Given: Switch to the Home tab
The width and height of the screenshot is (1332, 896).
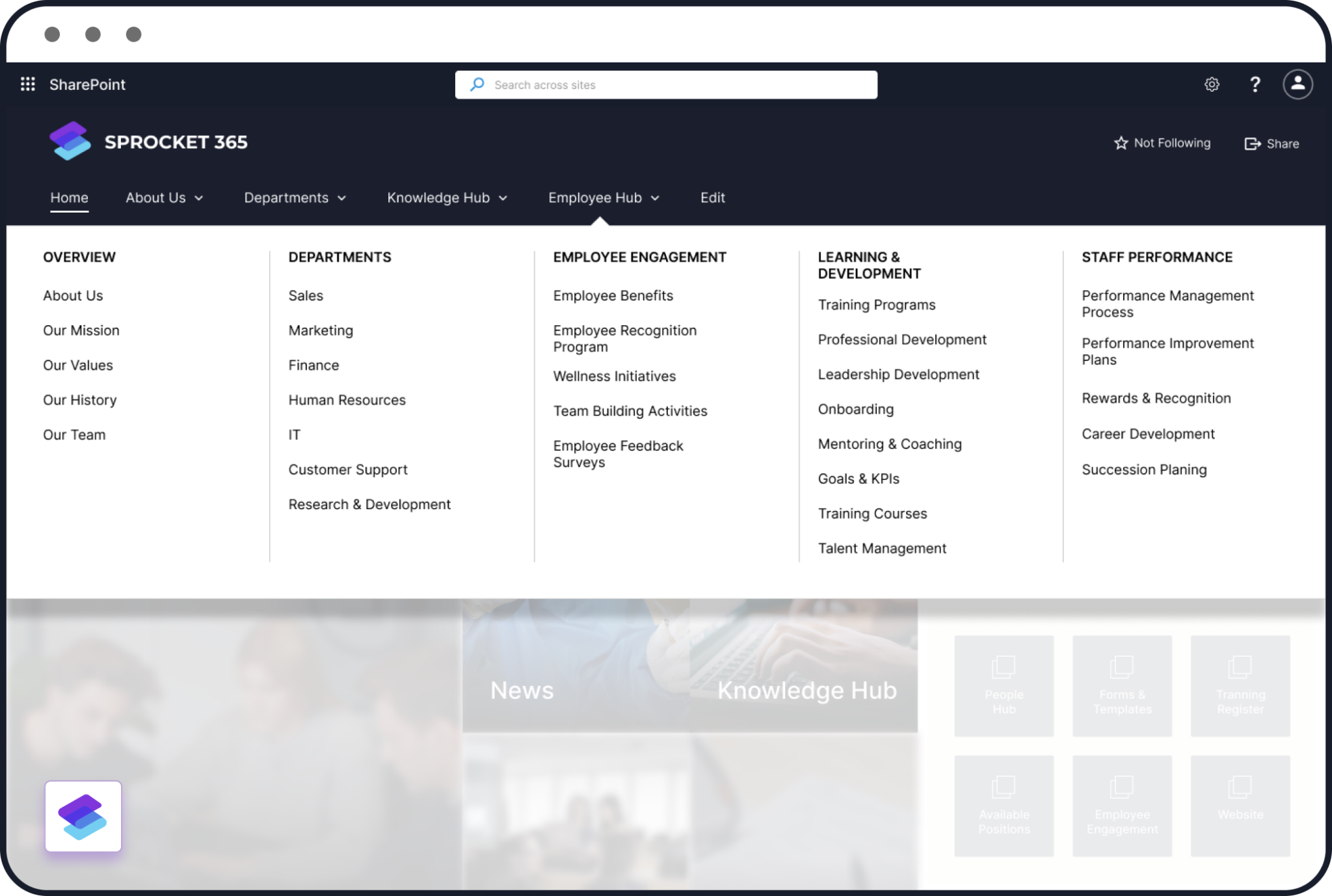Looking at the screenshot, I should pyautogui.click(x=69, y=198).
